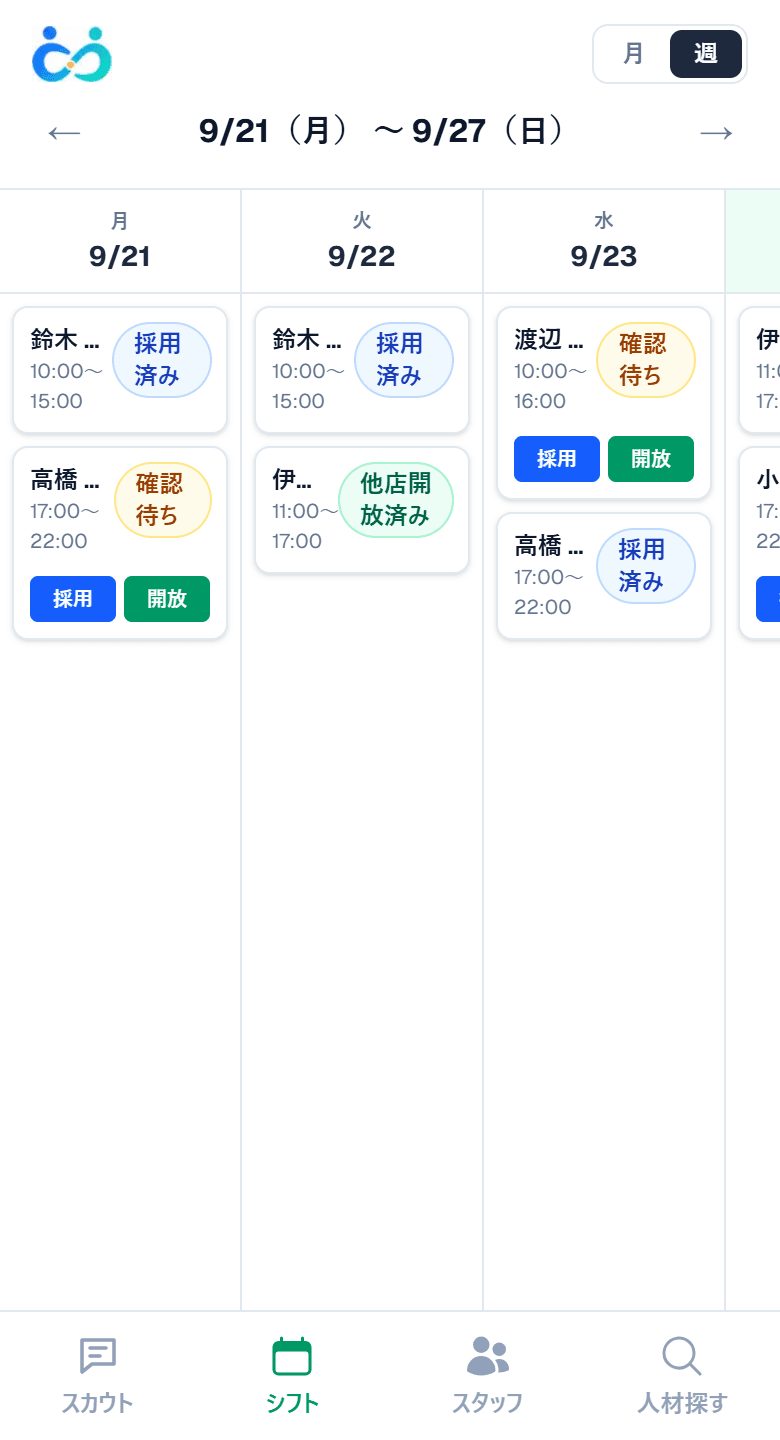
Task: Go to next week with right arrow
Action: tap(716, 132)
